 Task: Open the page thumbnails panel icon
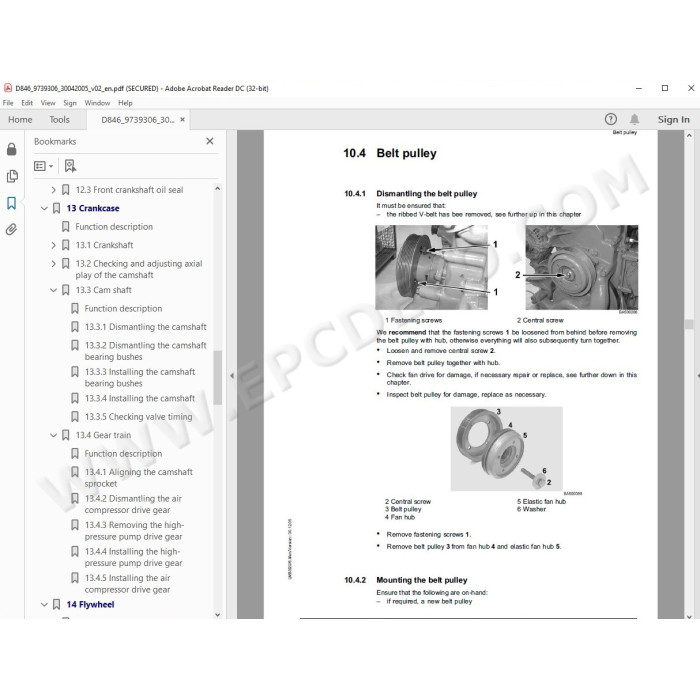click(x=12, y=176)
